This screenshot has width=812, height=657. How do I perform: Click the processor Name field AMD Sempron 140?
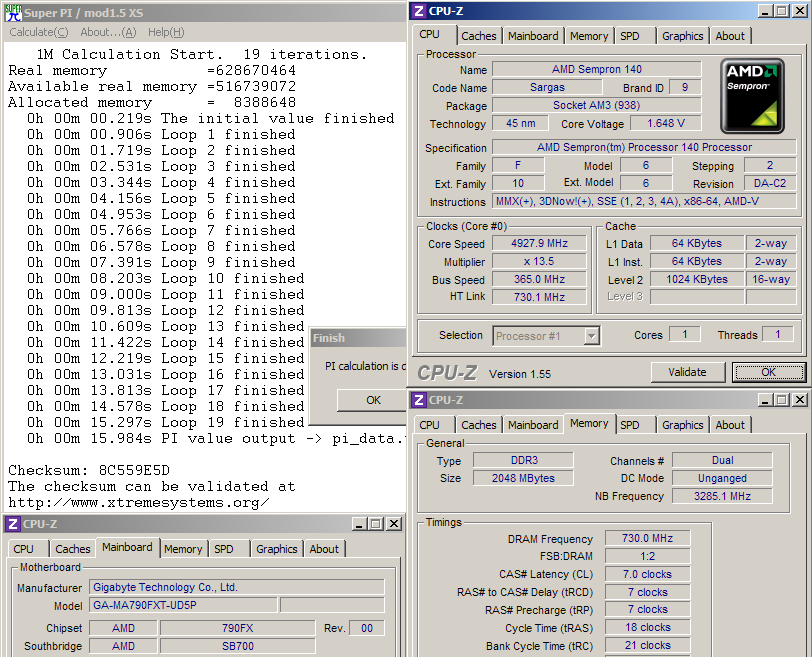tap(597, 69)
